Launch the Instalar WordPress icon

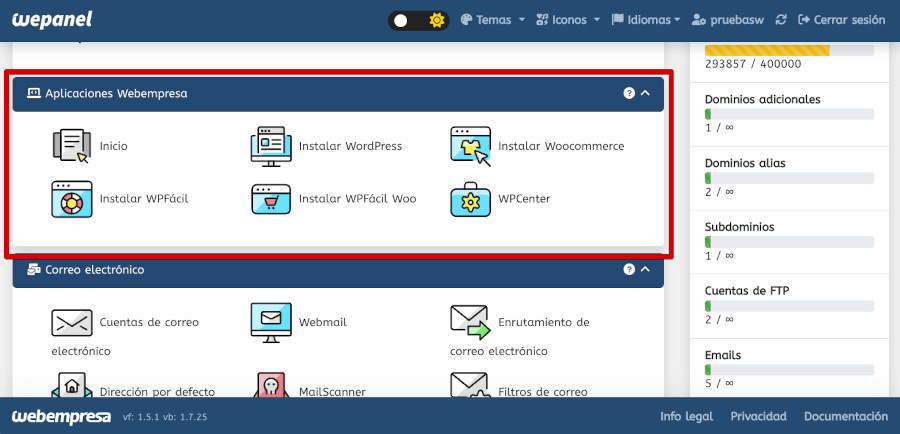[271, 146]
